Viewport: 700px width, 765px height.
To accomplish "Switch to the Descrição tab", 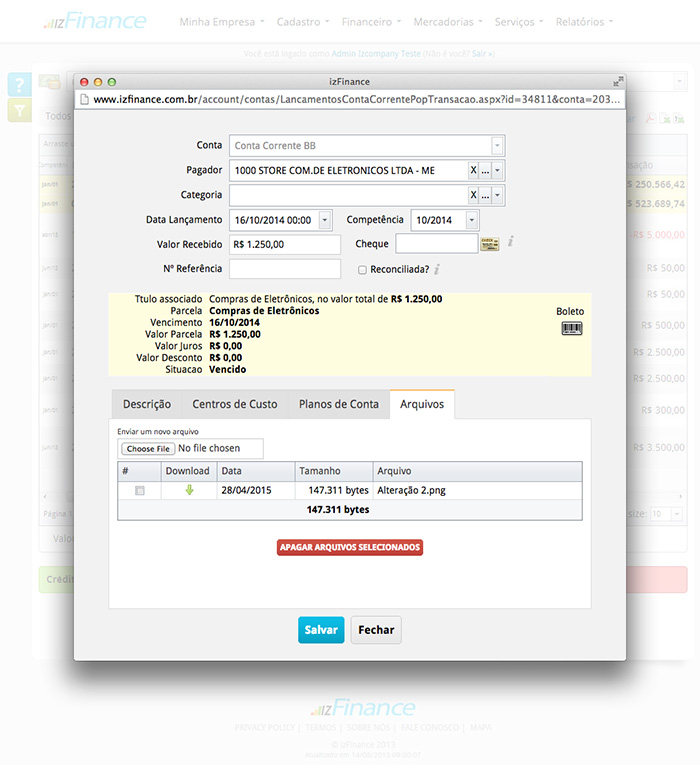I will point(146,404).
